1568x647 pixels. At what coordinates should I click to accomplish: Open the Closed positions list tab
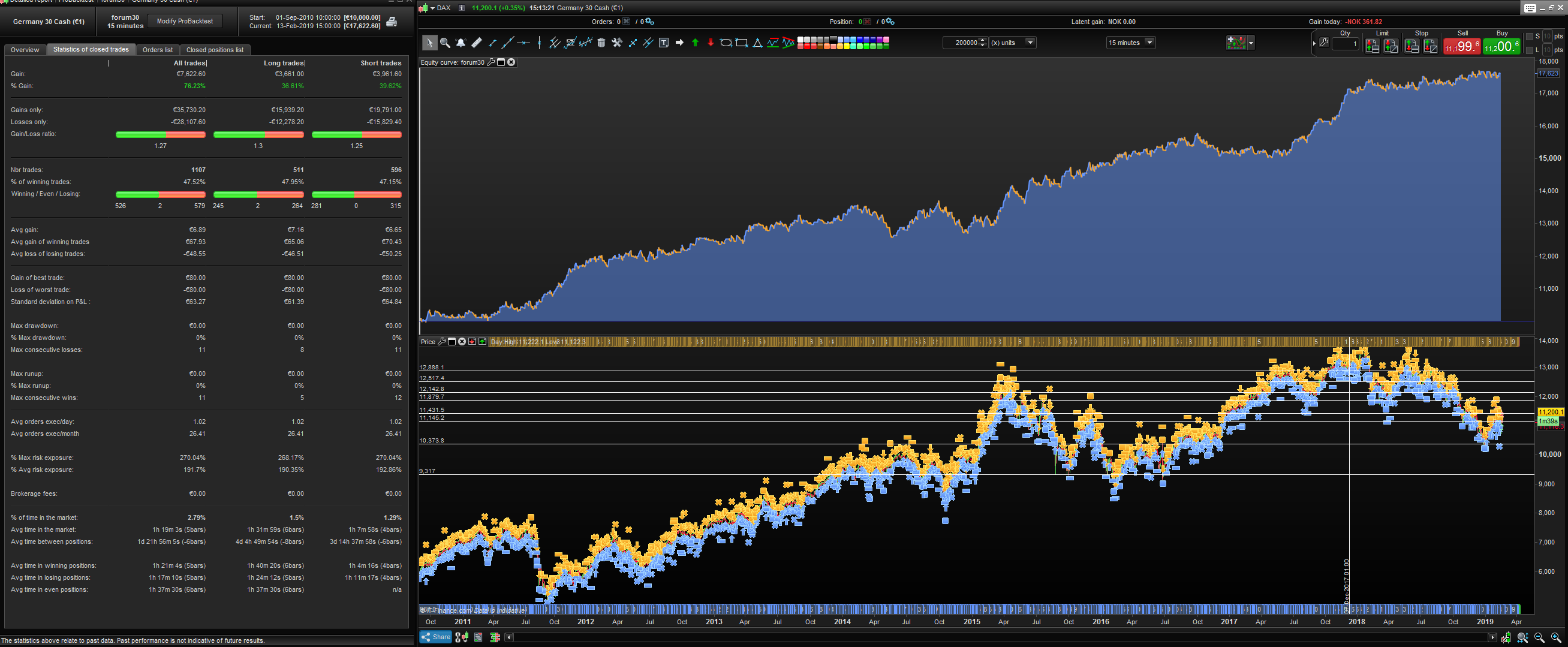215,50
